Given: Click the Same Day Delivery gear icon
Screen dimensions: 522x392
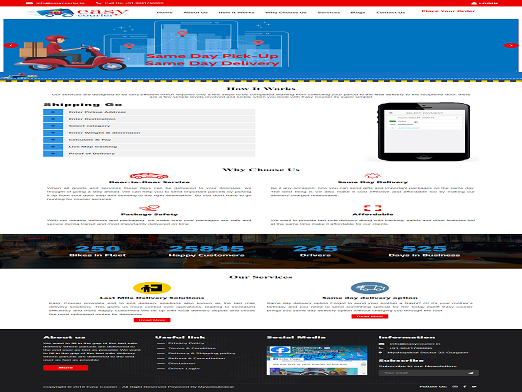Looking at the screenshot, I should [x=372, y=176].
